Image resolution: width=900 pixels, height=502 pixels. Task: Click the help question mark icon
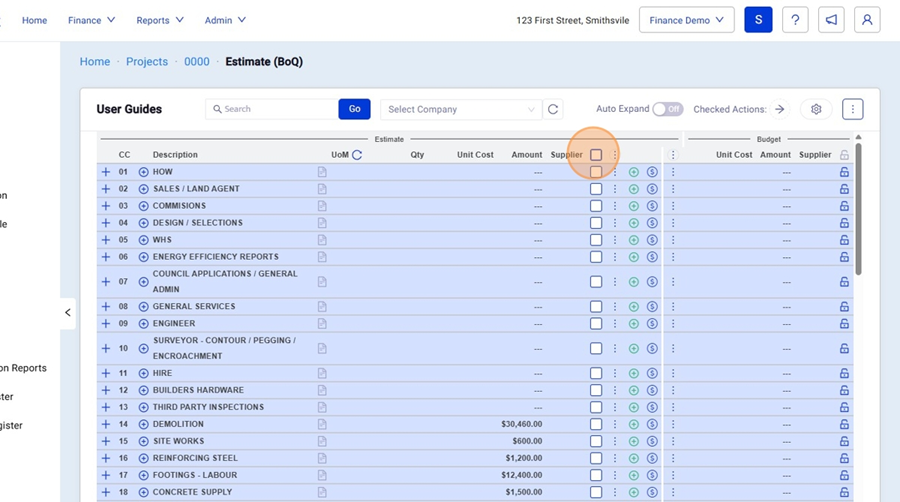pos(795,20)
